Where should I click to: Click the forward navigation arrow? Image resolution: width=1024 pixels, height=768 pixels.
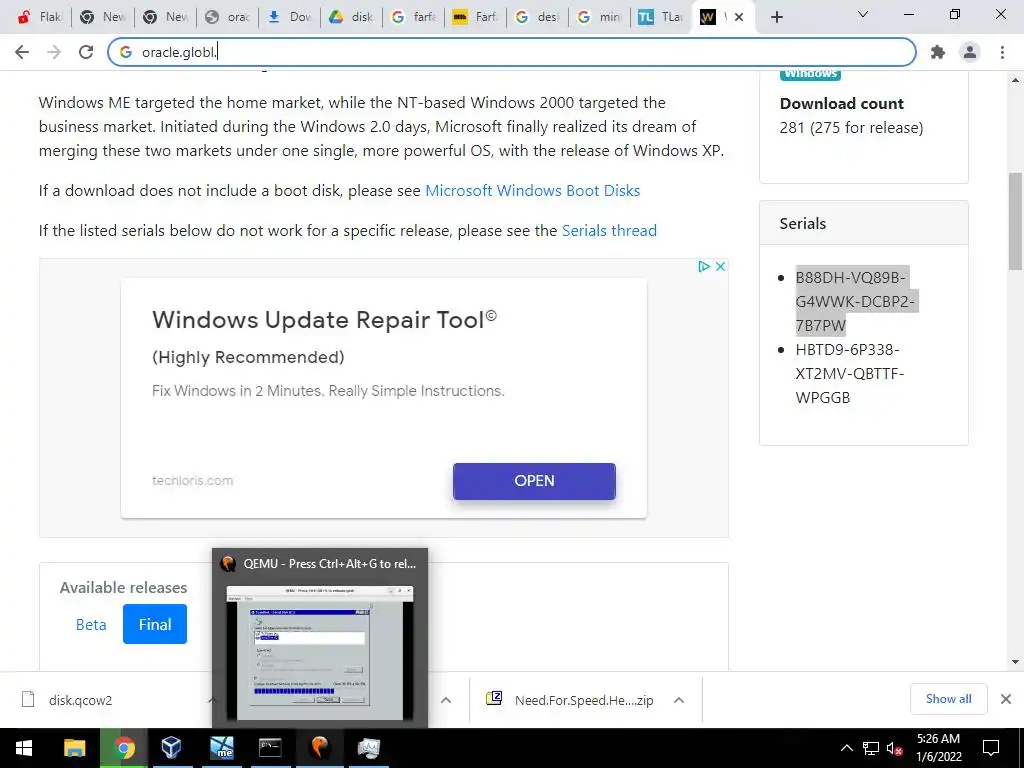point(54,52)
